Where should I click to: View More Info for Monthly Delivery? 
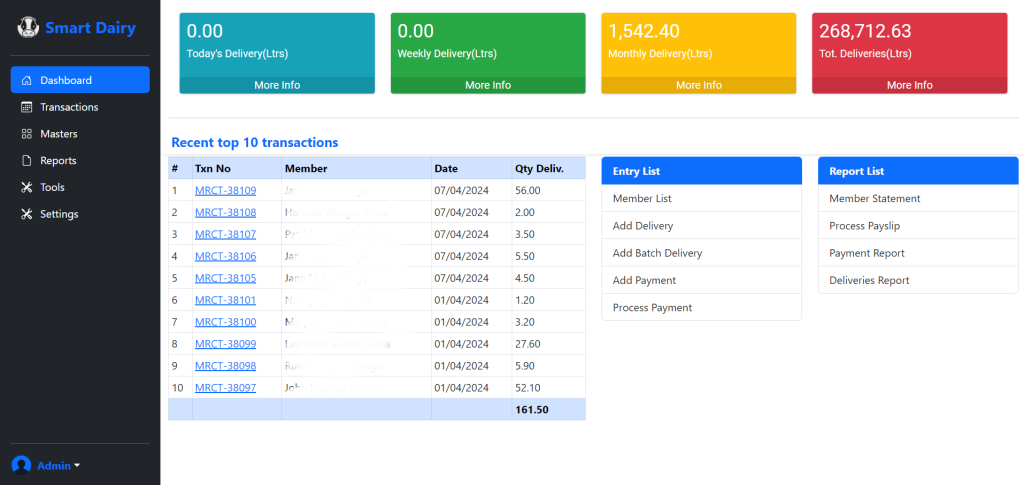click(698, 85)
